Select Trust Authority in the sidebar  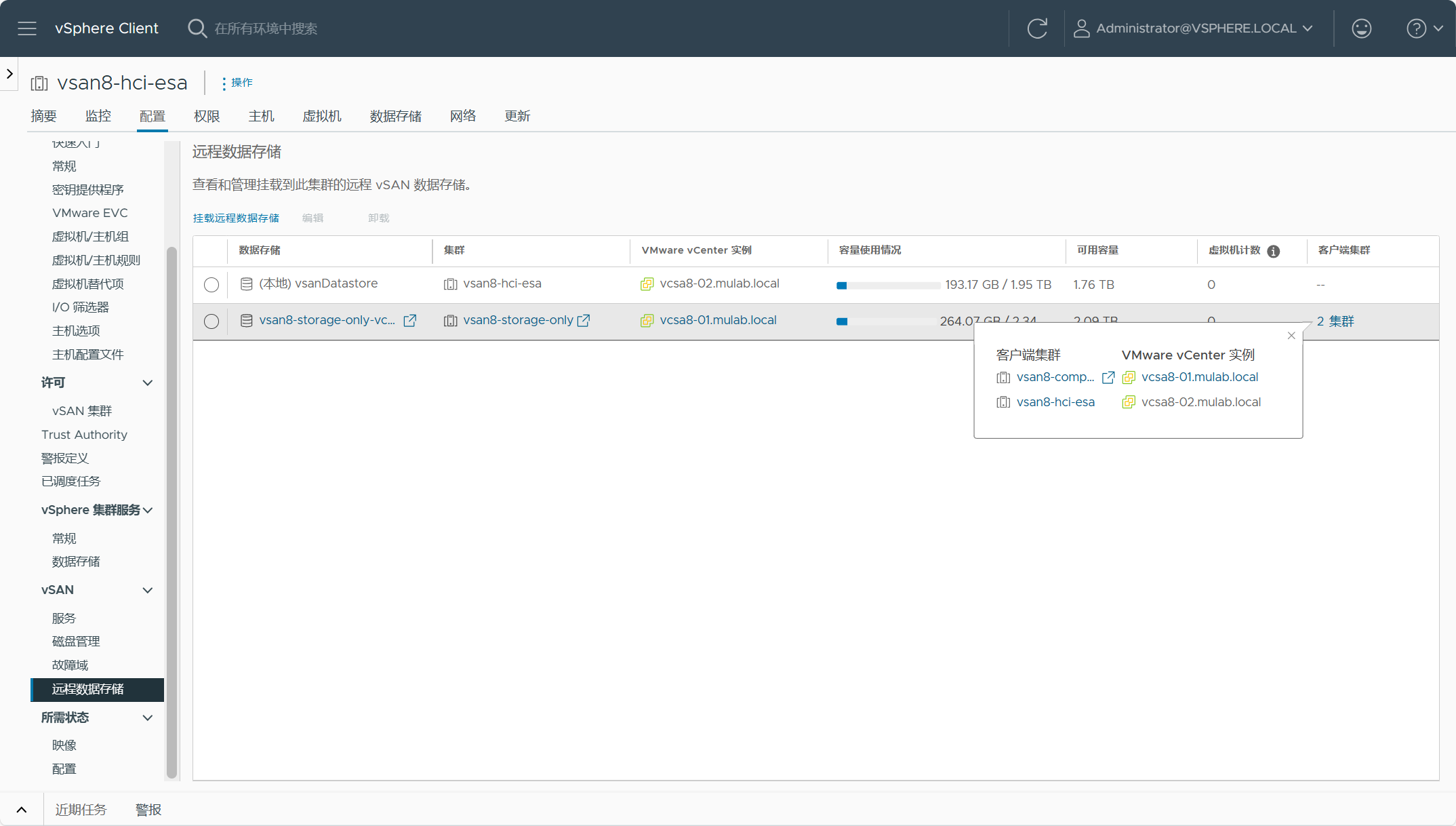coord(84,435)
